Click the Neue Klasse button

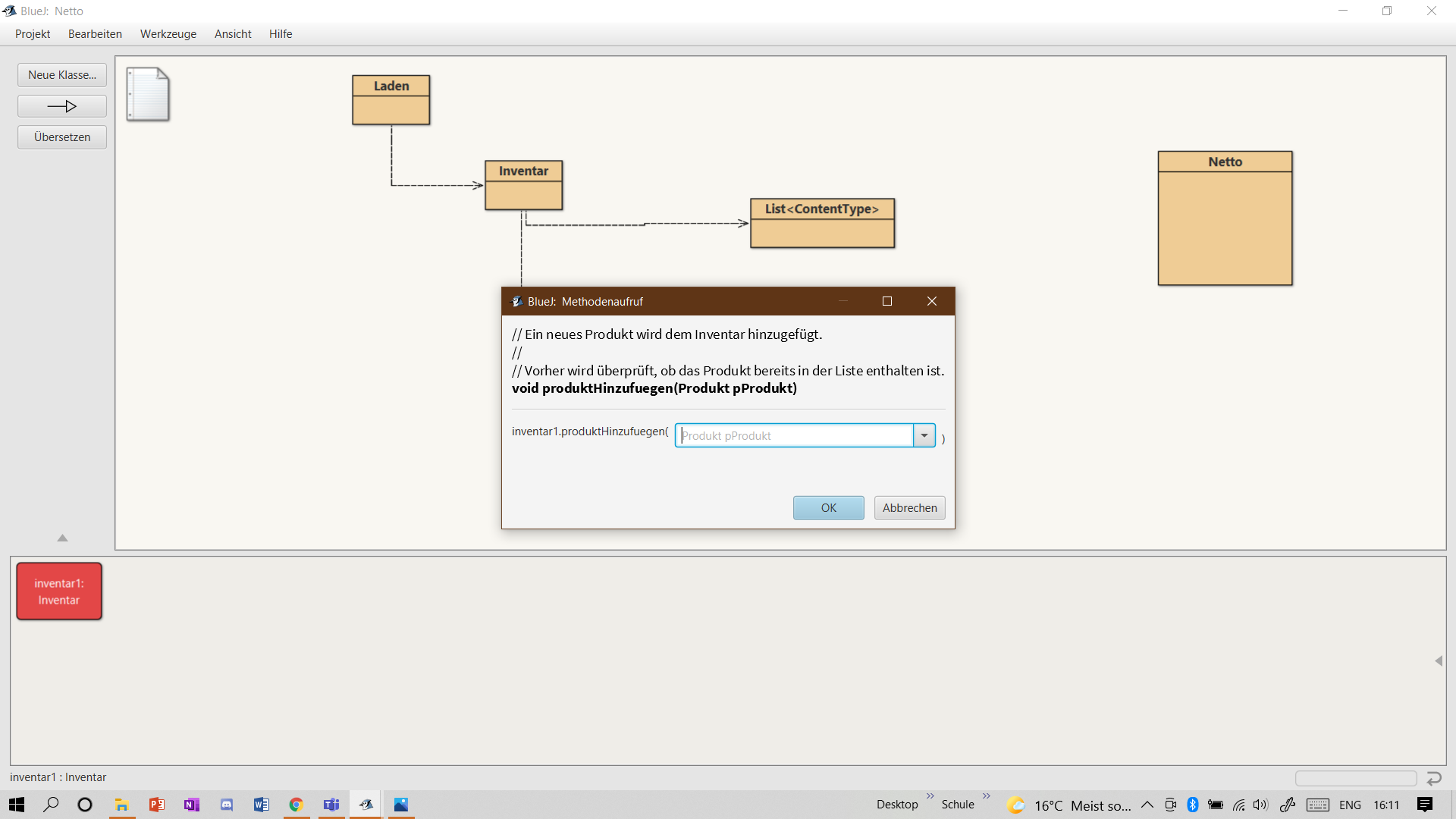[62, 75]
